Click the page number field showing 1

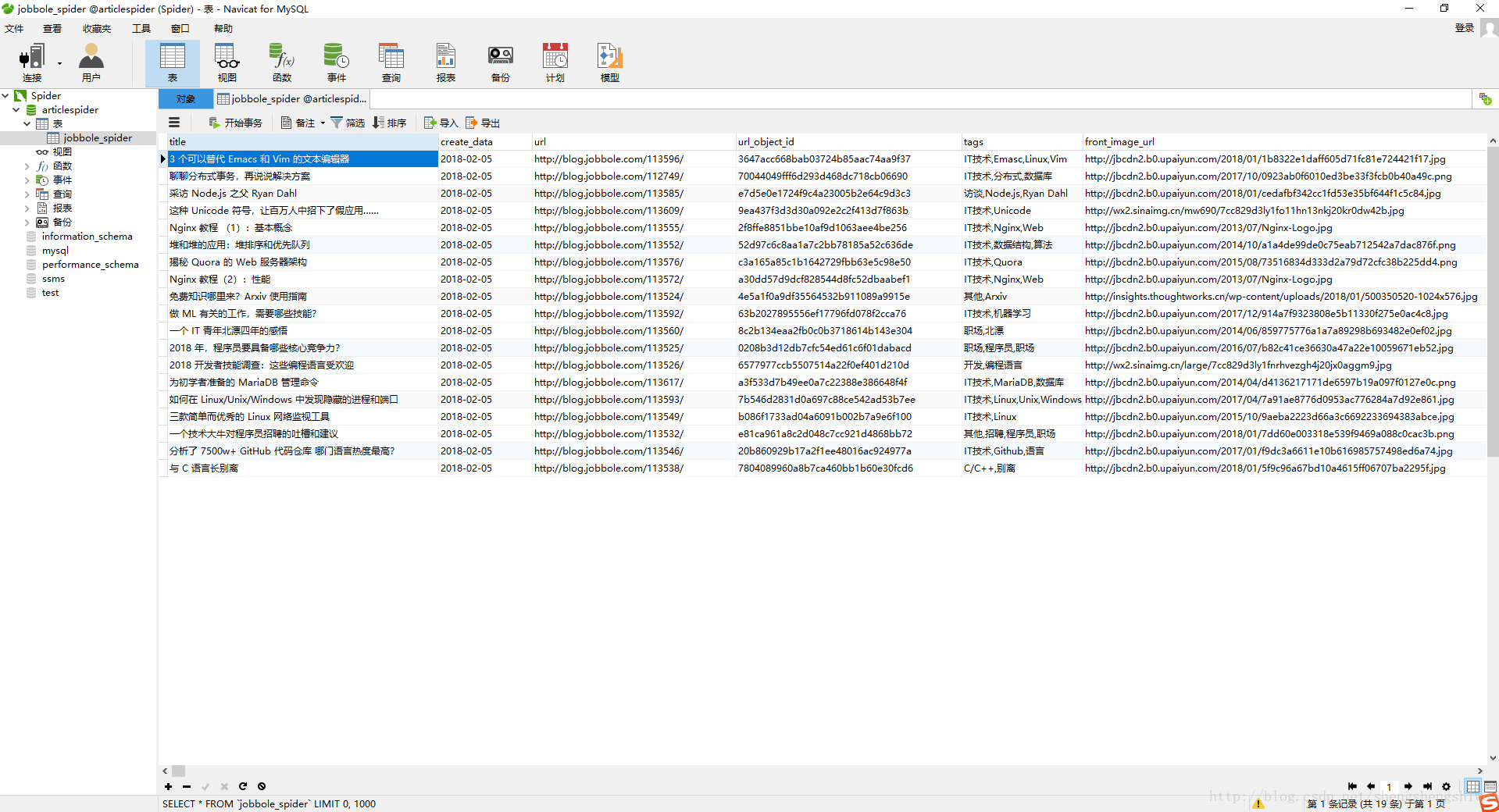tap(1389, 786)
